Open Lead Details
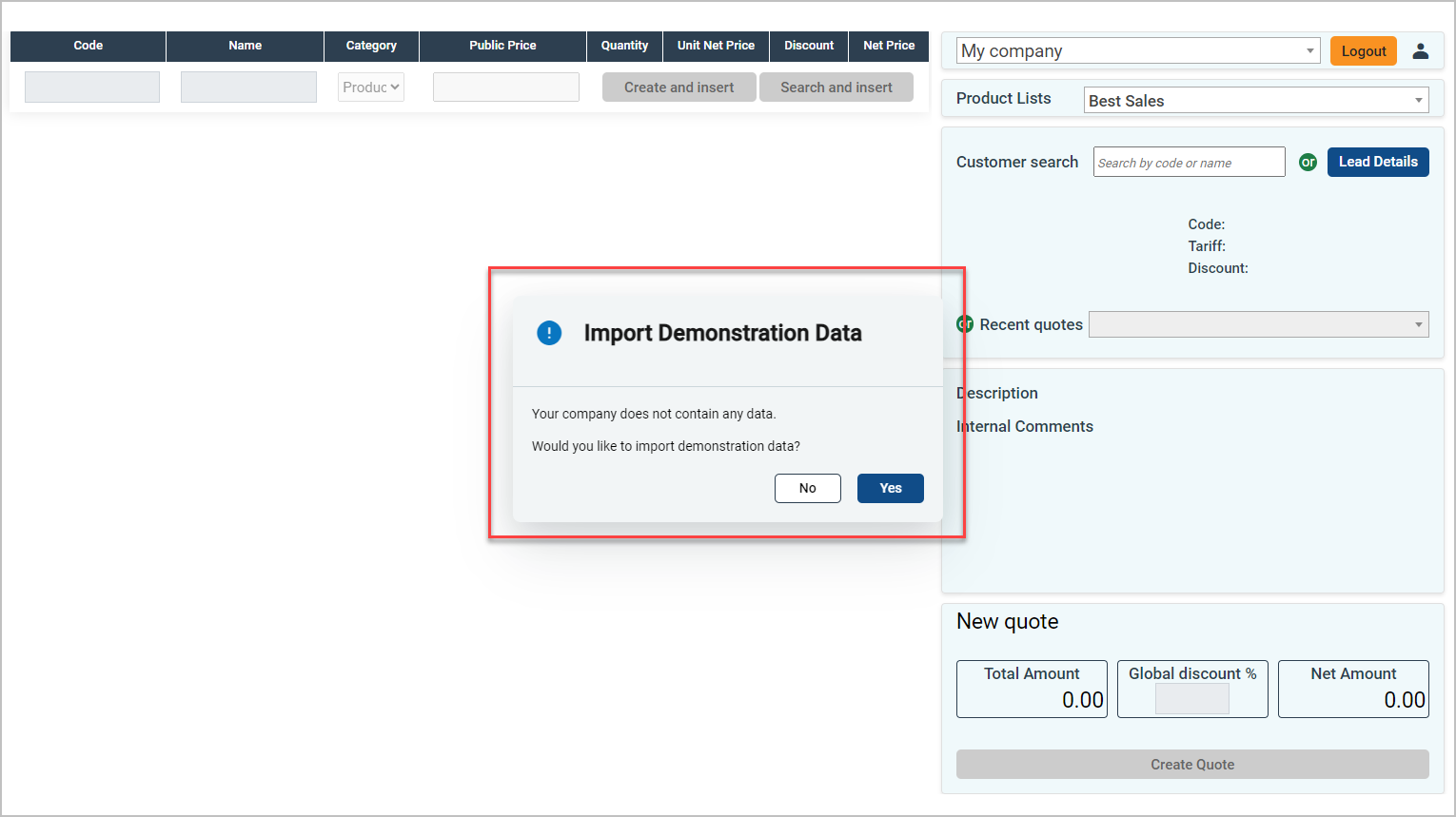Screen dimensions: 1456x817 [x=1377, y=162]
